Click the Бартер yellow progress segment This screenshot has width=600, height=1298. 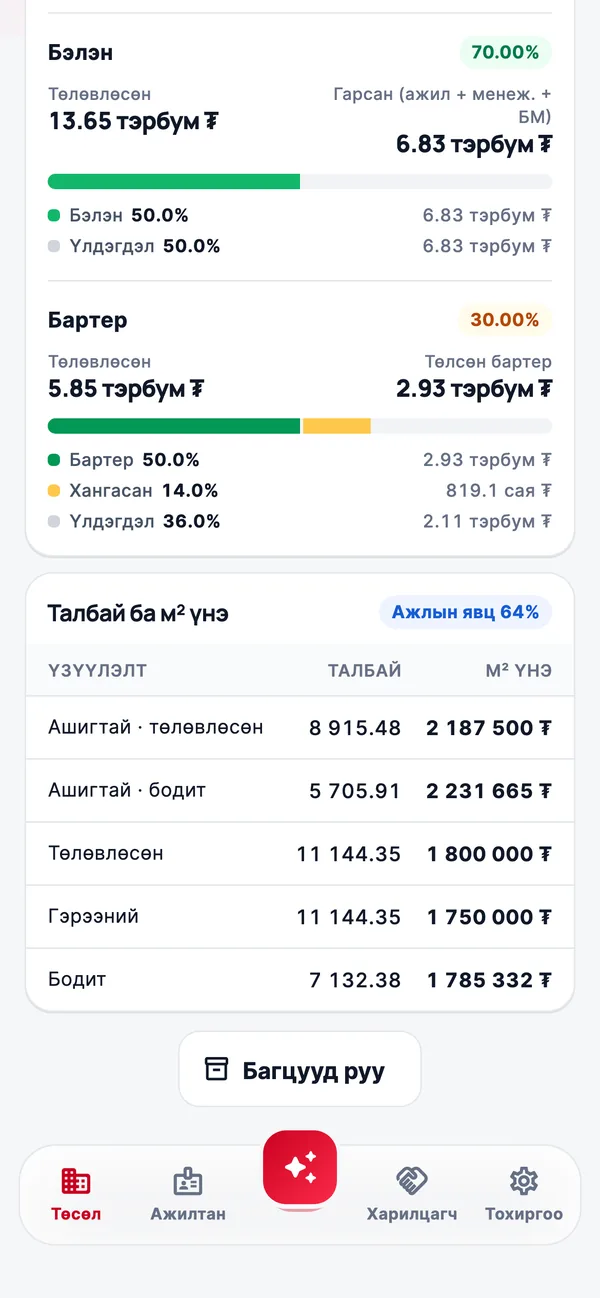[337, 426]
